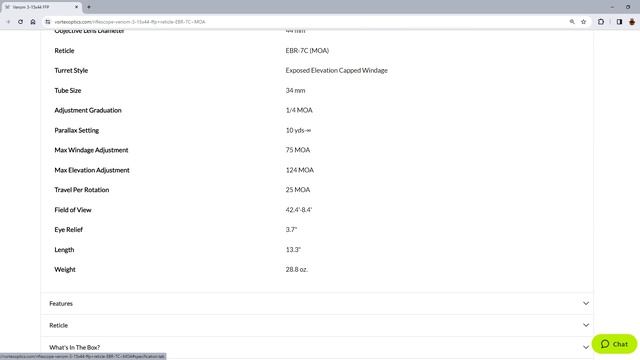The image size is (640, 360).
Task: Open the green Chat button
Action: [614, 344]
